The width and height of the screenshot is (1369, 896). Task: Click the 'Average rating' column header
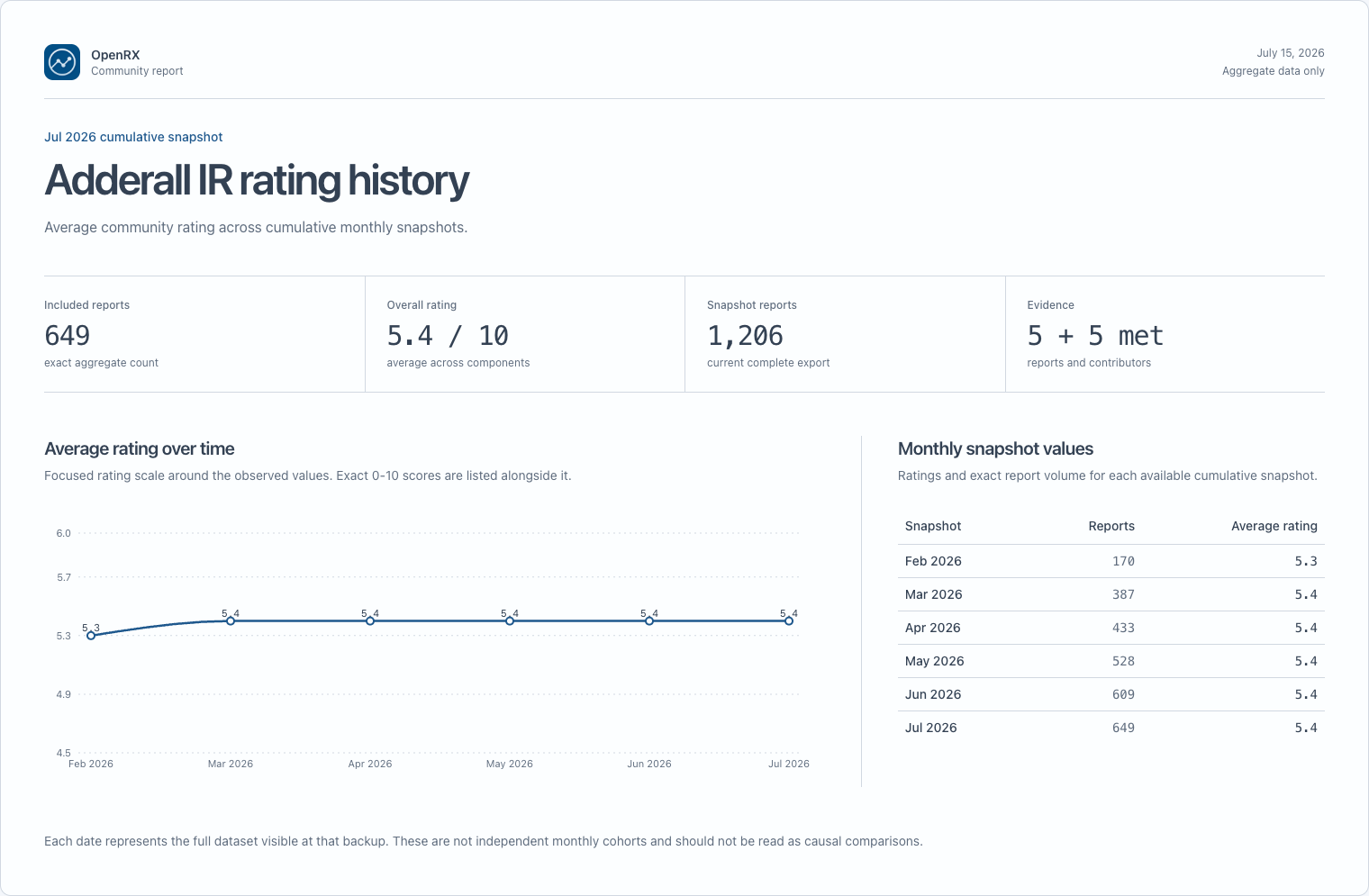[x=1274, y=526]
